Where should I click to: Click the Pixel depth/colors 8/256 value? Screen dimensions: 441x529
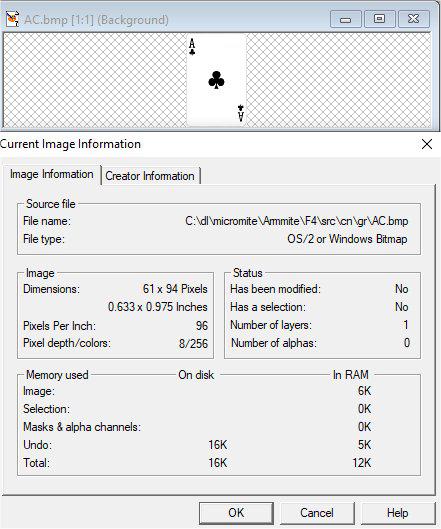click(x=193, y=343)
